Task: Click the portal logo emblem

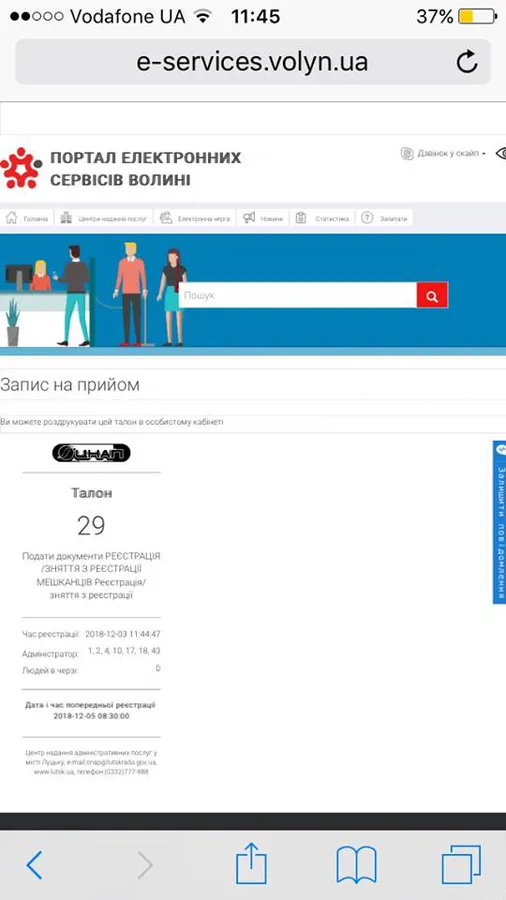Action: 21,168
